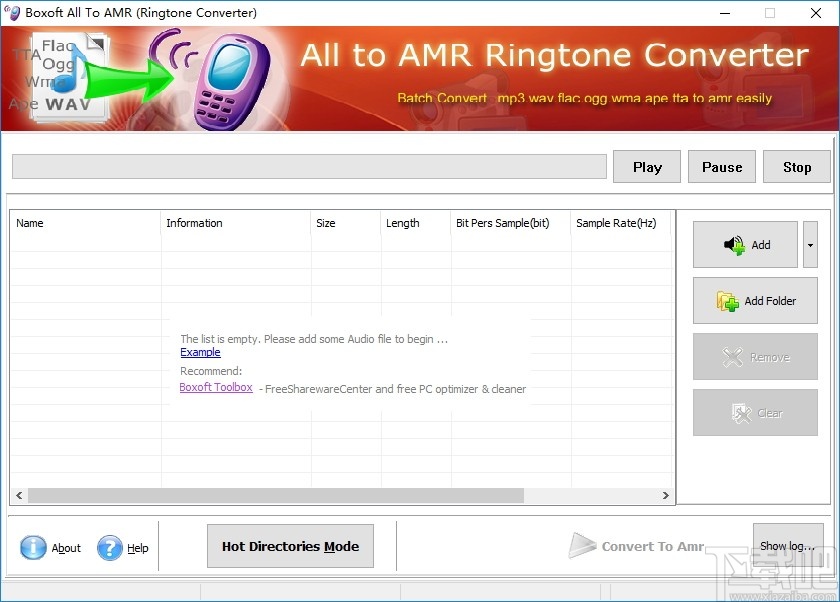Viewport: 840px width, 602px height.
Task: Click the Play button
Action: (x=646, y=166)
